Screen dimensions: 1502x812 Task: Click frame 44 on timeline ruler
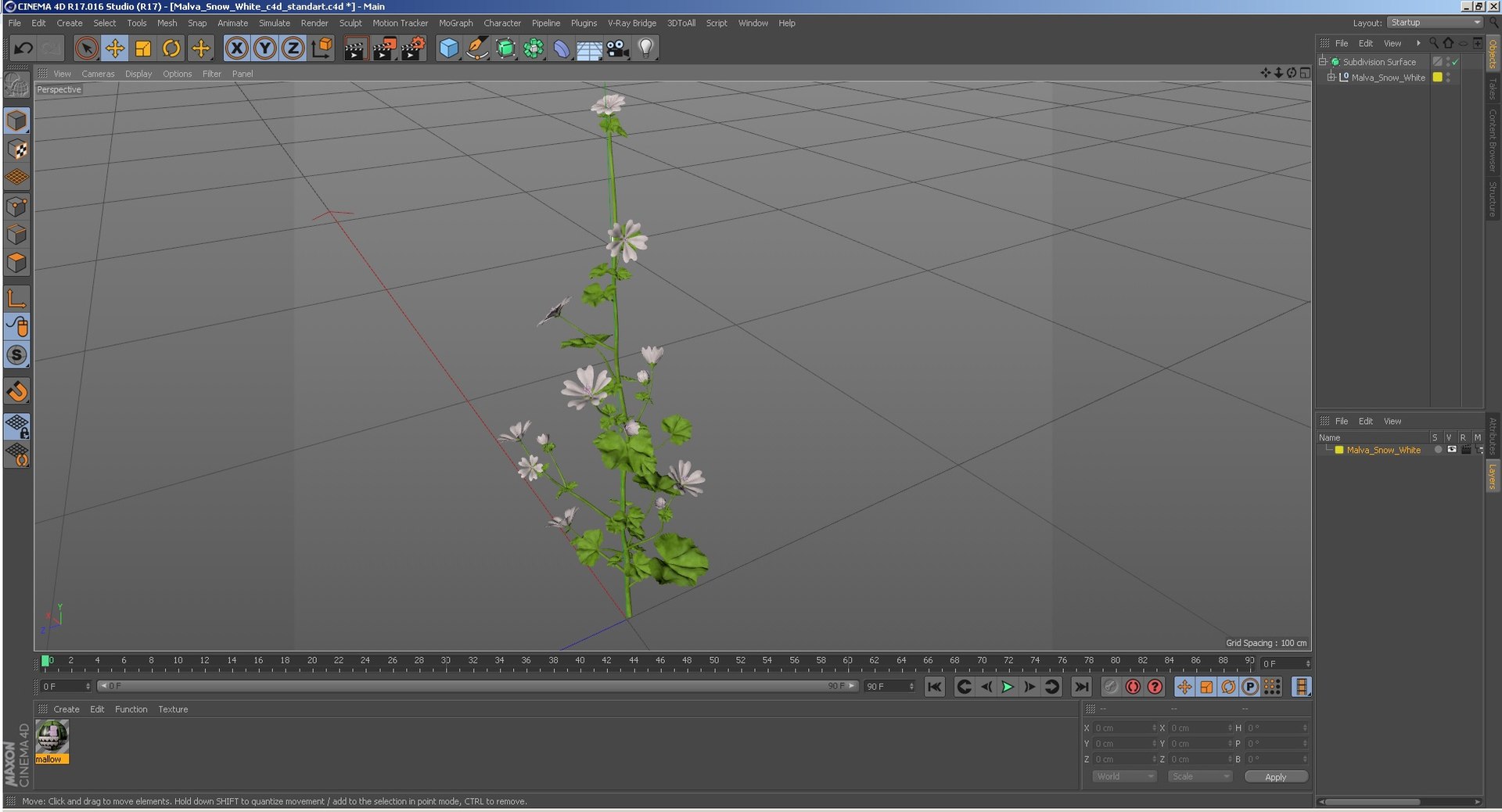click(634, 661)
